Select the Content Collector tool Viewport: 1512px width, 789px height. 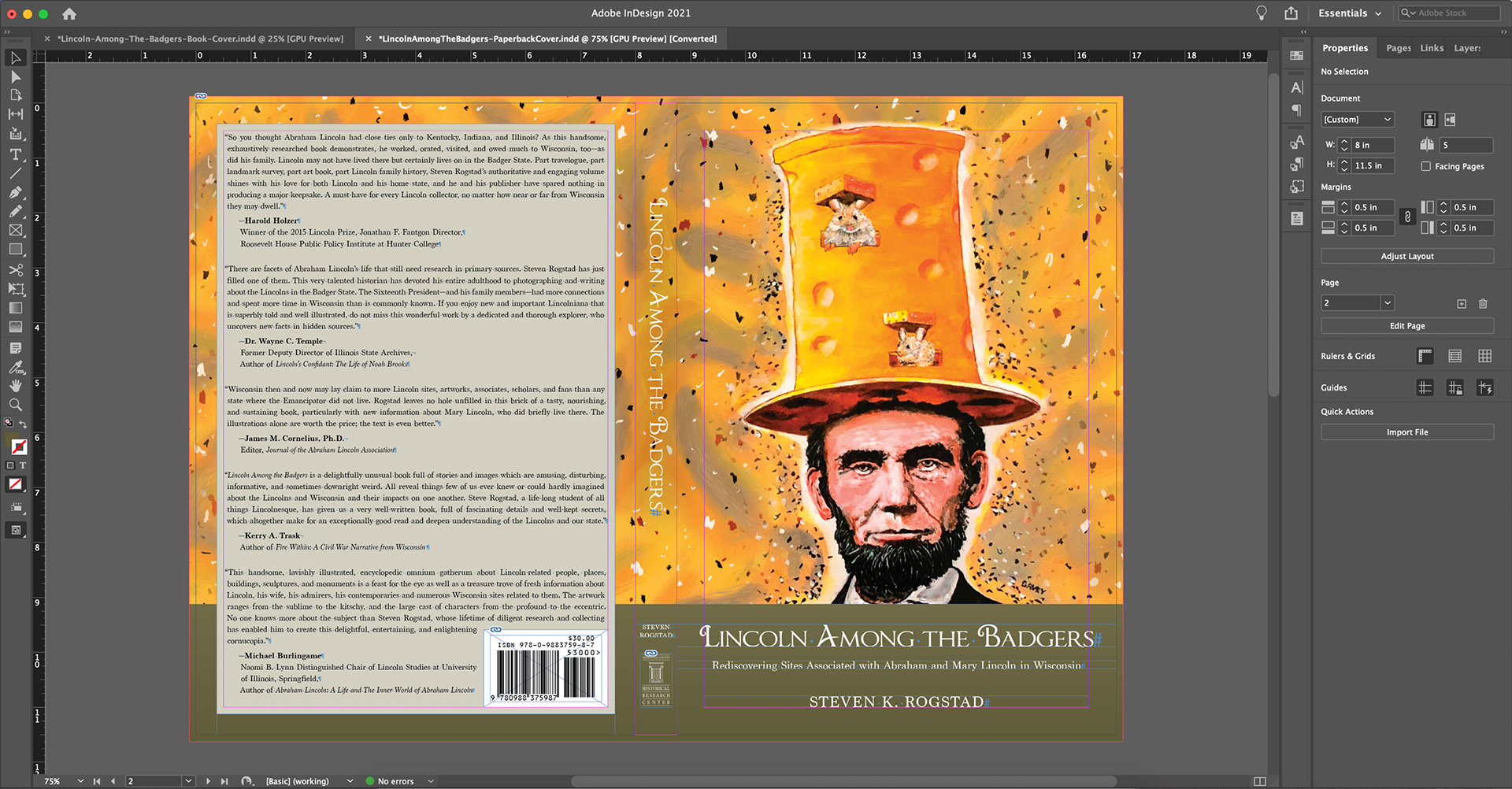[x=15, y=134]
